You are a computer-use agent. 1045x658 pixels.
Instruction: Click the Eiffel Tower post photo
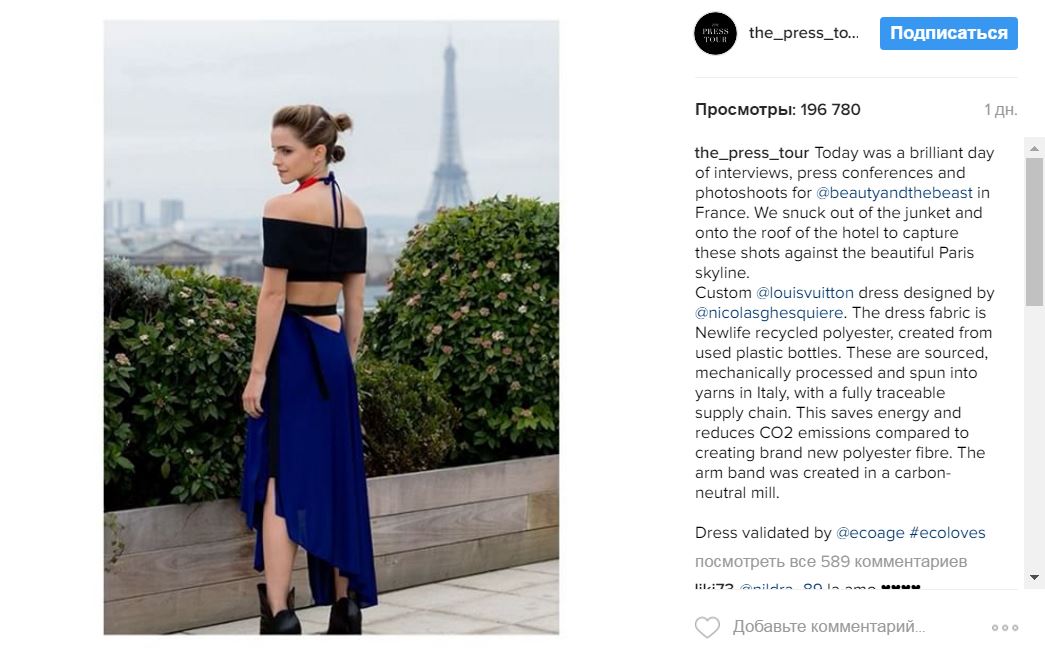[x=331, y=327]
